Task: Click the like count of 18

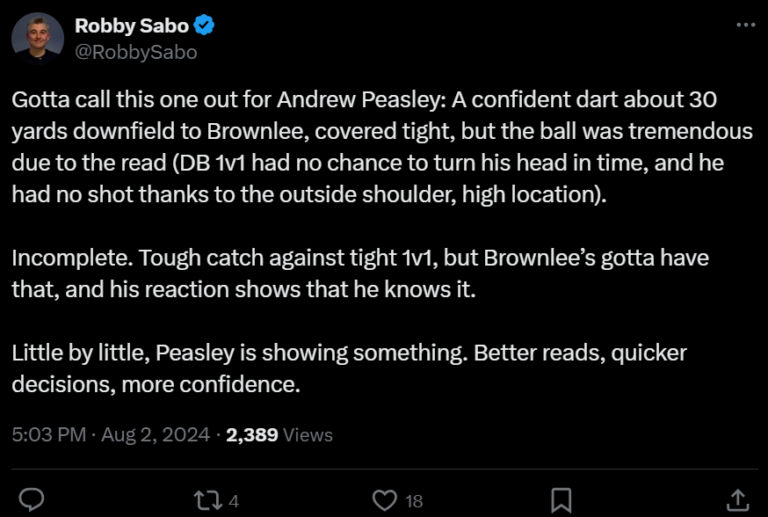Action: point(414,499)
